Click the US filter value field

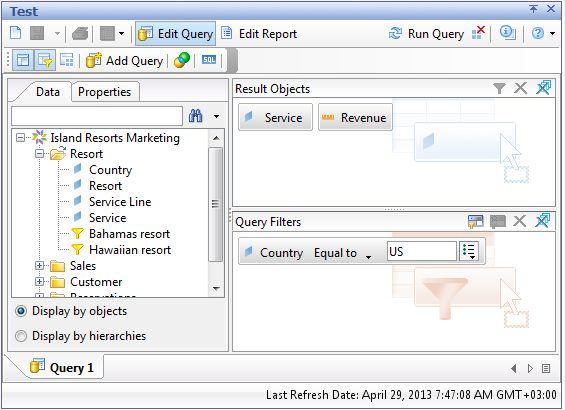[422, 251]
